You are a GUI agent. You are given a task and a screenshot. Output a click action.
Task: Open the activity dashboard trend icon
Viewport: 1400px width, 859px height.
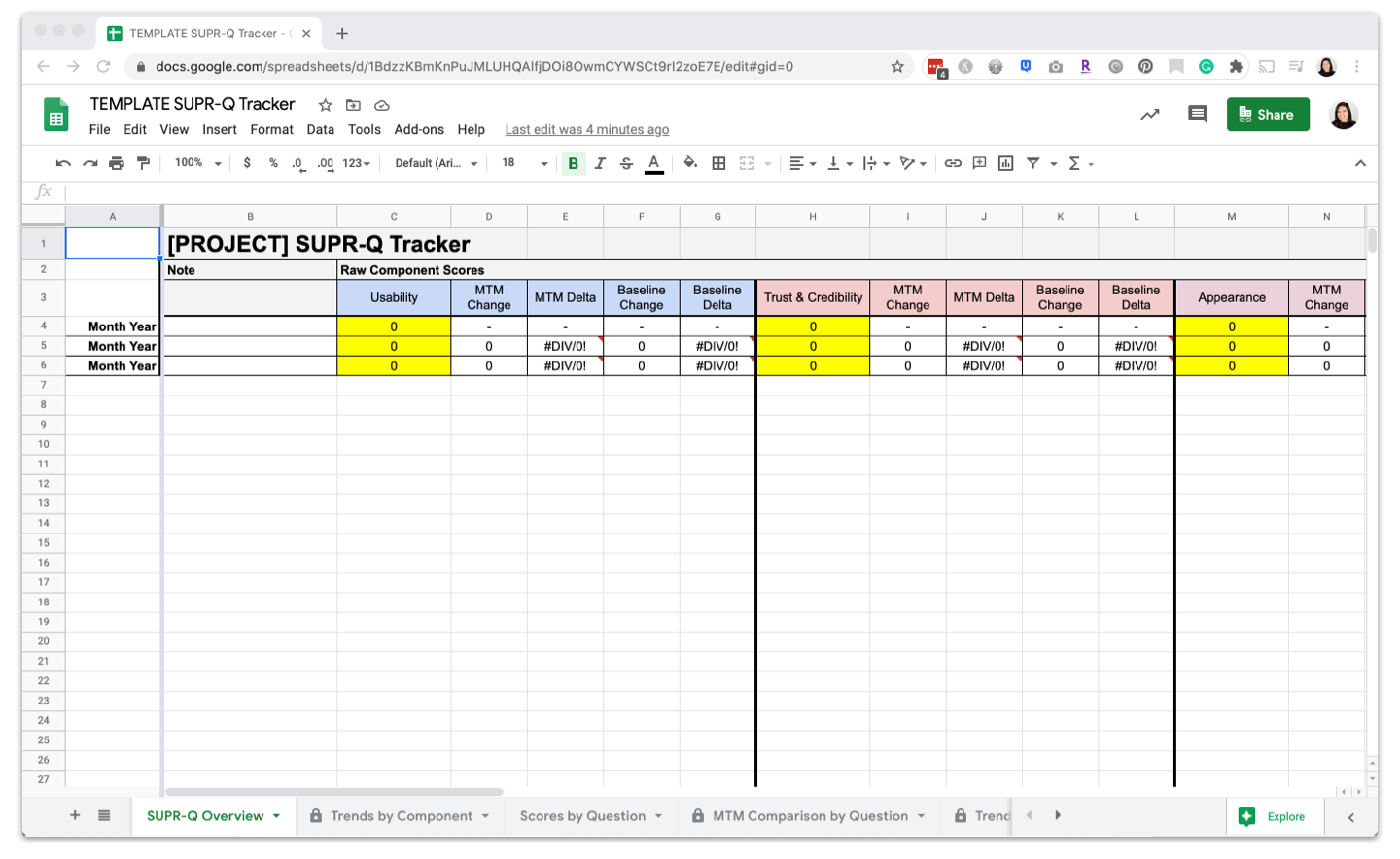[x=1150, y=115]
